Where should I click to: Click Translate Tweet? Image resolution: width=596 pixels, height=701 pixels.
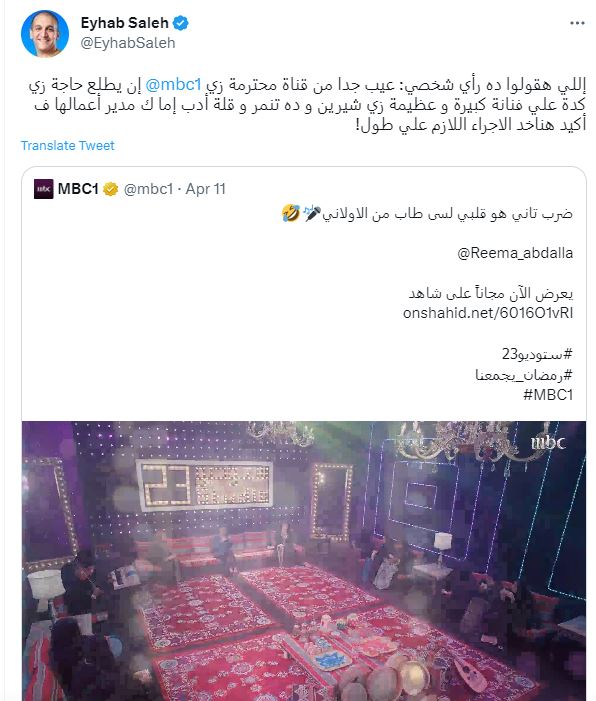click(68, 145)
